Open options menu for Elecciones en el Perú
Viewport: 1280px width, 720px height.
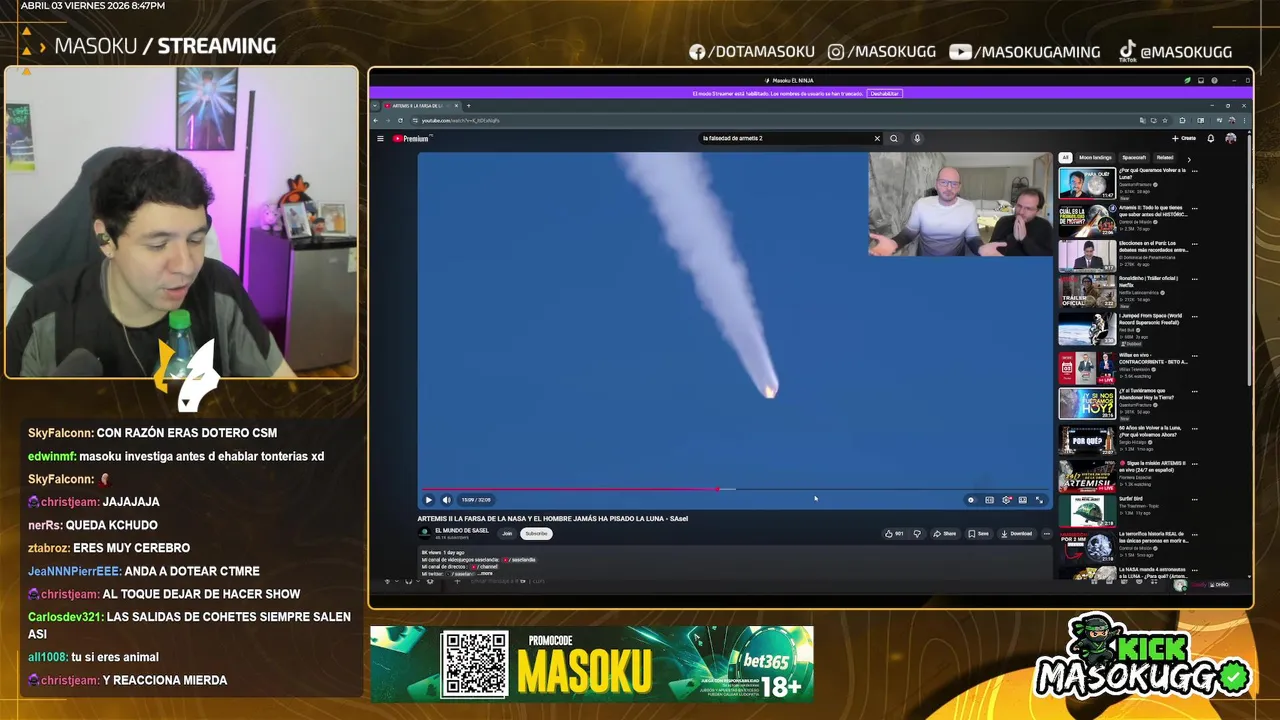click(x=1194, y=244)
